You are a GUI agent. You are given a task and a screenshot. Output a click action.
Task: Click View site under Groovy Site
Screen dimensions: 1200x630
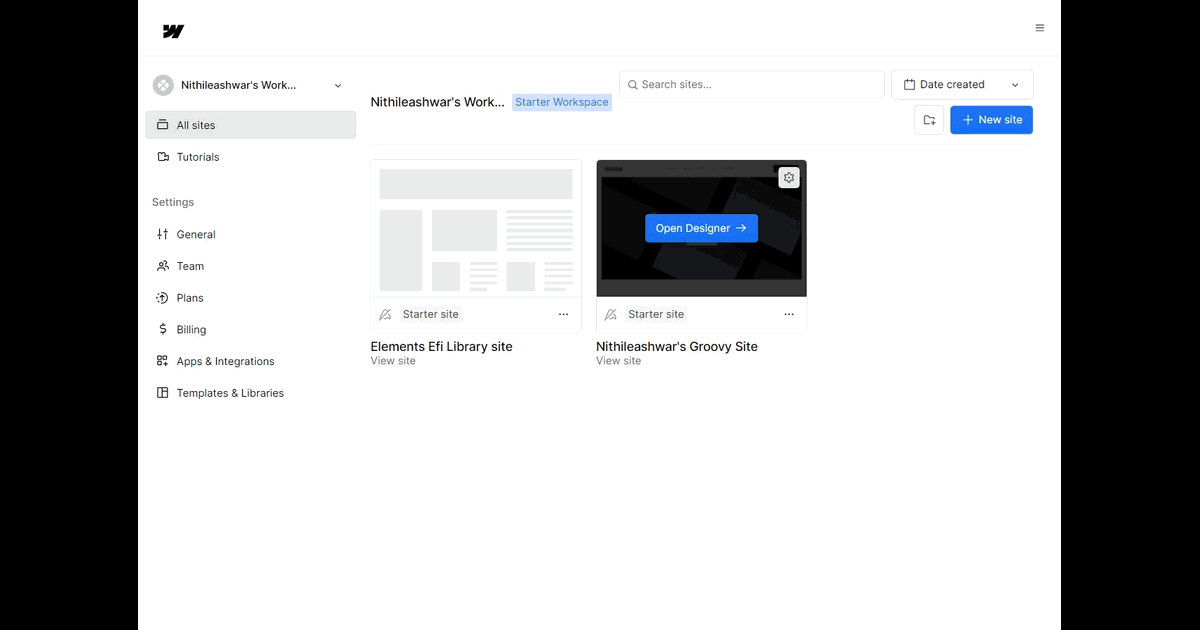[618, 361]
